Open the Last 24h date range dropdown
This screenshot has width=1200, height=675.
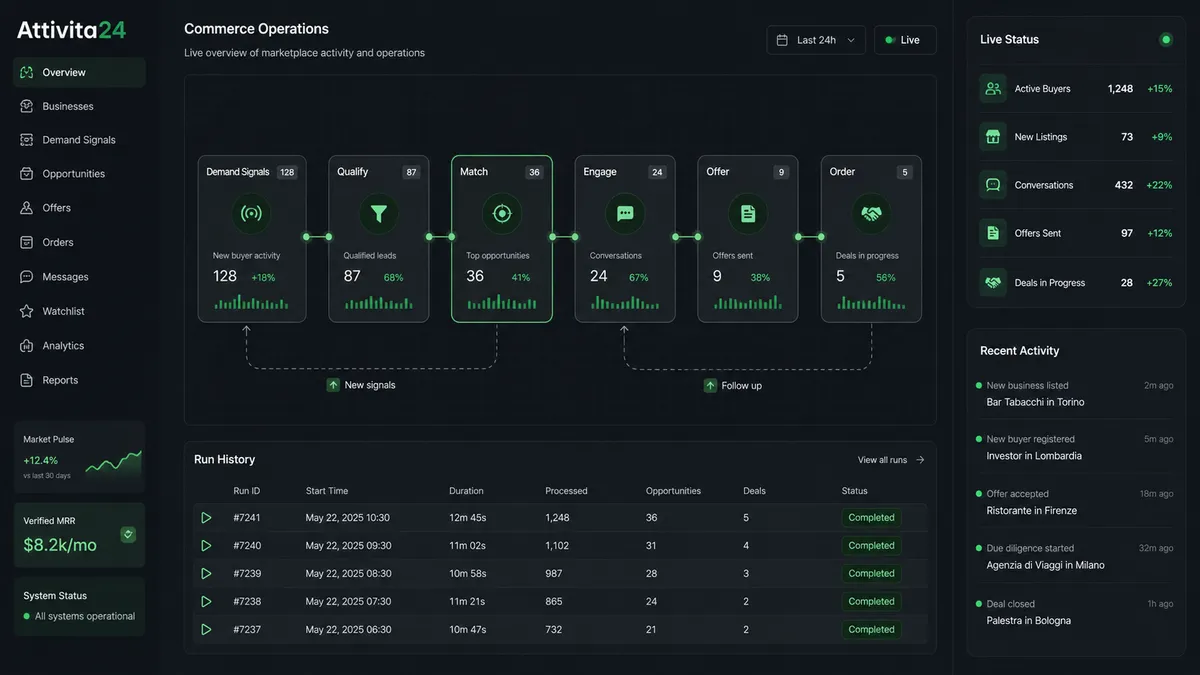(816, 40)
